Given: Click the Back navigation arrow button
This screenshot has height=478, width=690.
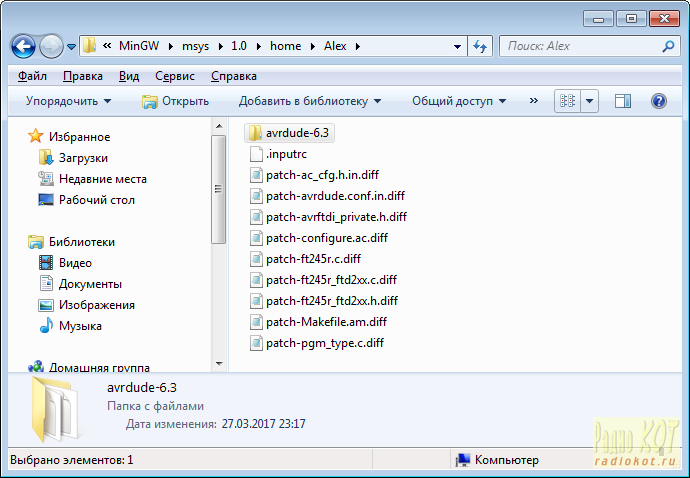Looking at the screenshot, I should coord(24,46).
